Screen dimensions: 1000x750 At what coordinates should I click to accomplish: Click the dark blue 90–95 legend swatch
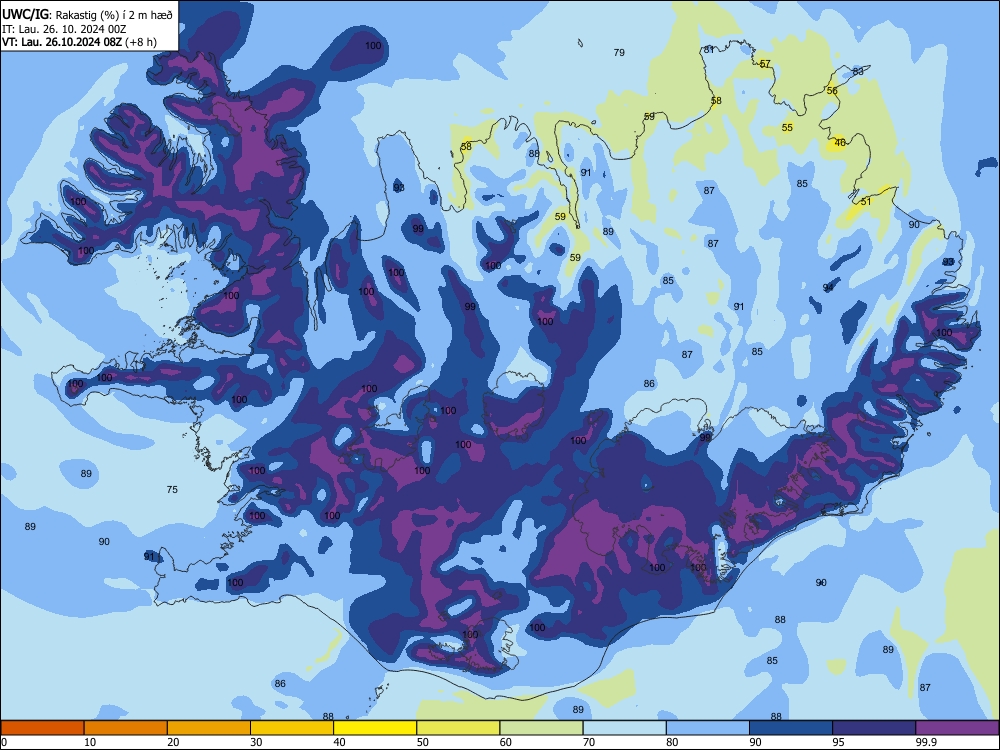click(x=791, y=728)
